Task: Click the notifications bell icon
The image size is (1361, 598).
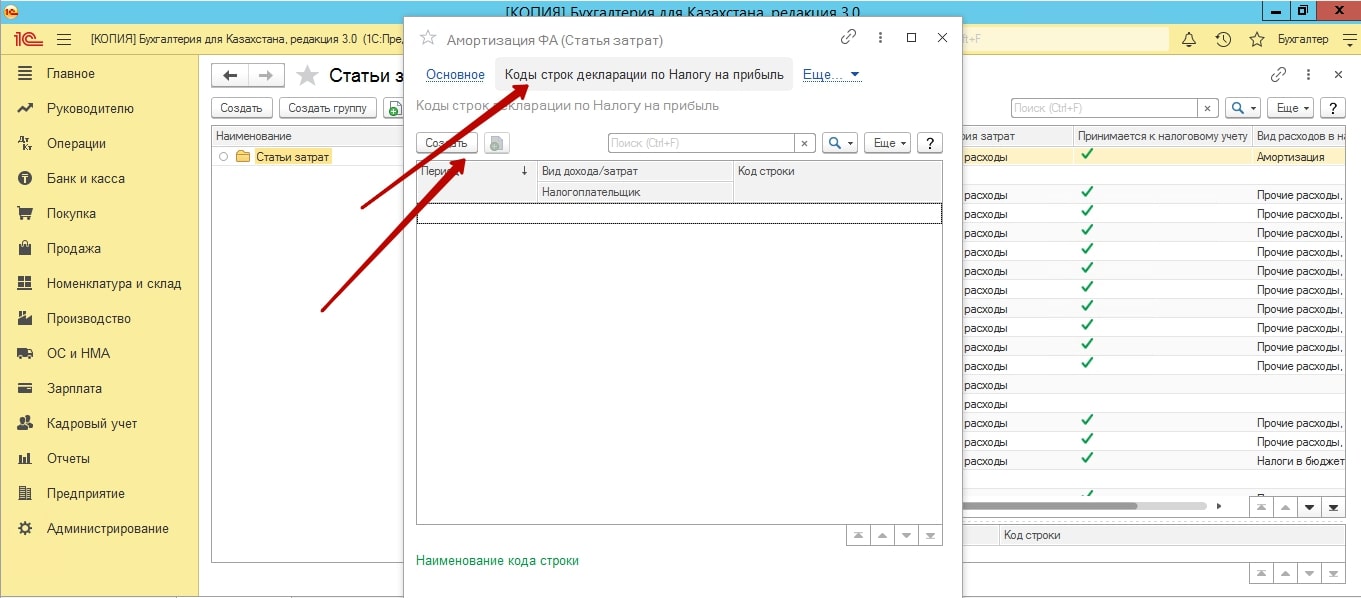Action: point(1189,40)
